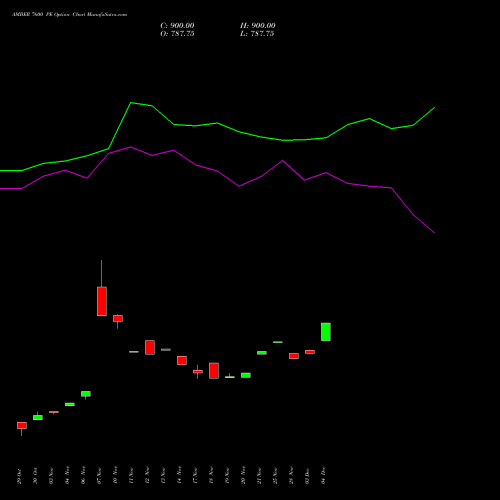The height and width of the screenshot is (500, 500).
Task: Click the red candle above 18 Nov
Action: pos(214,371)
